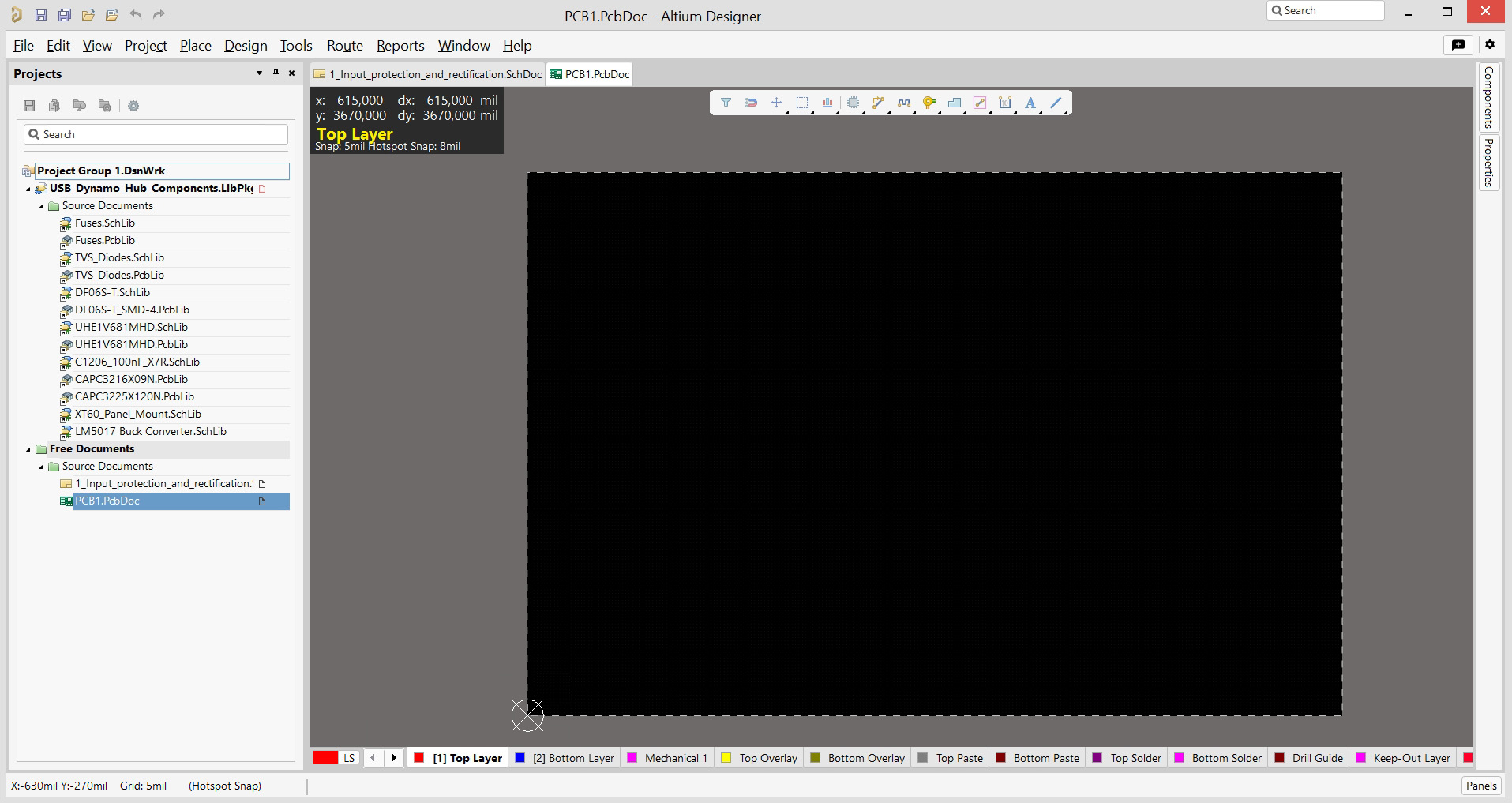The image size is (1512, 803).
Task: Toggle the Snapping magnet tool
Action: (x=751, y=103)
